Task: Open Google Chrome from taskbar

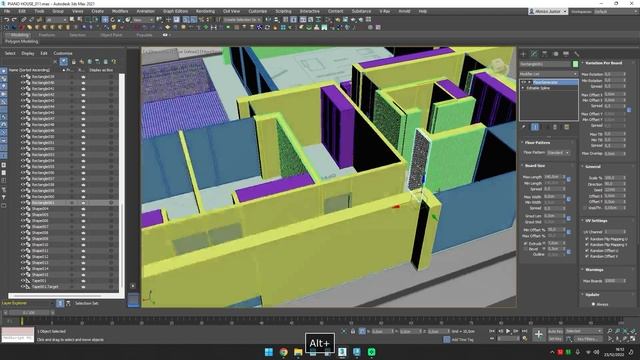Action: 283,352
